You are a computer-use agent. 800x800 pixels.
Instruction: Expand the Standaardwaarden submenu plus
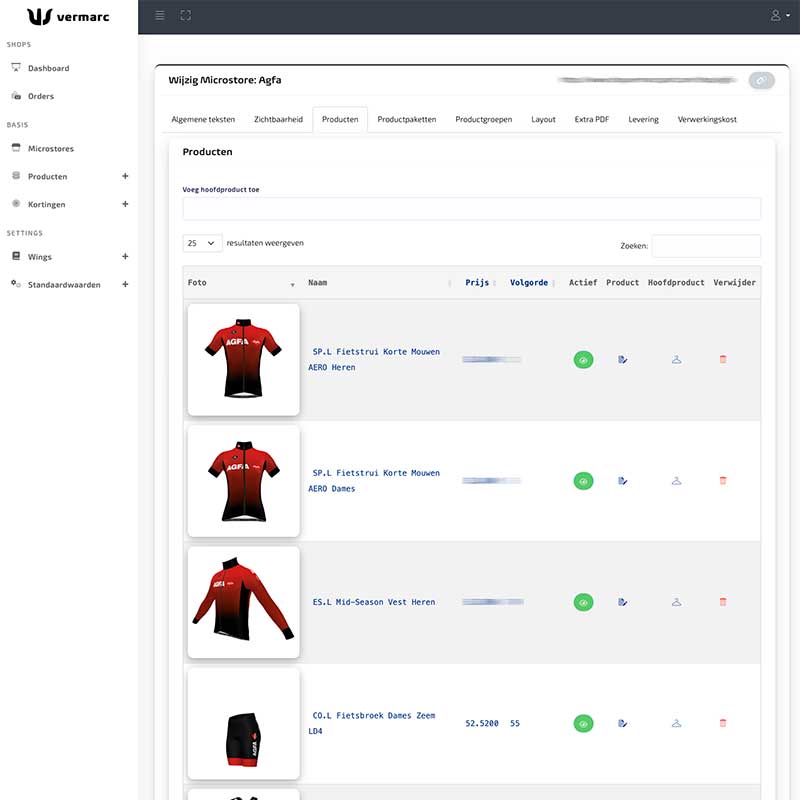125,284
